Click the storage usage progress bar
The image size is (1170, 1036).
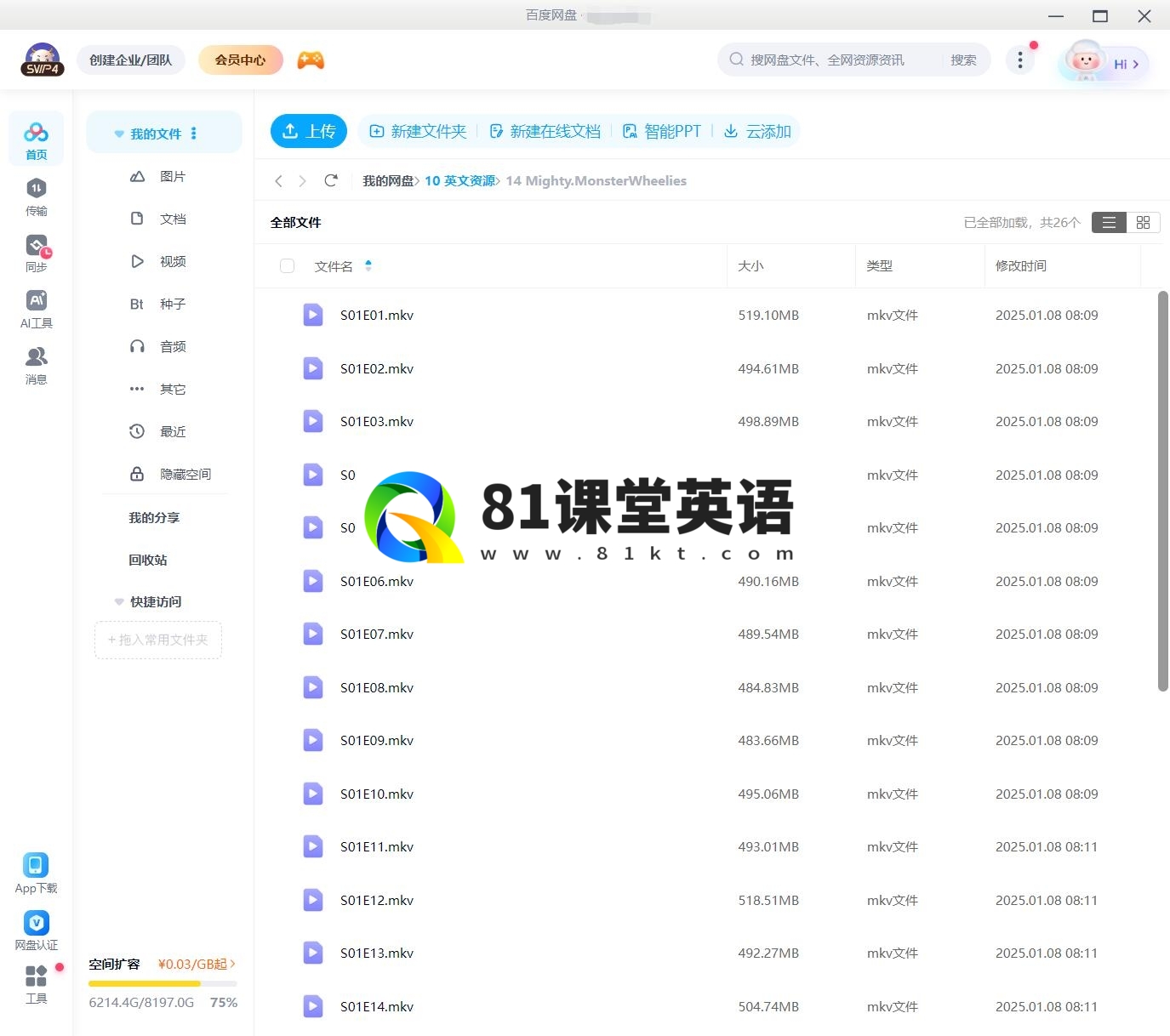click(163, 983)
